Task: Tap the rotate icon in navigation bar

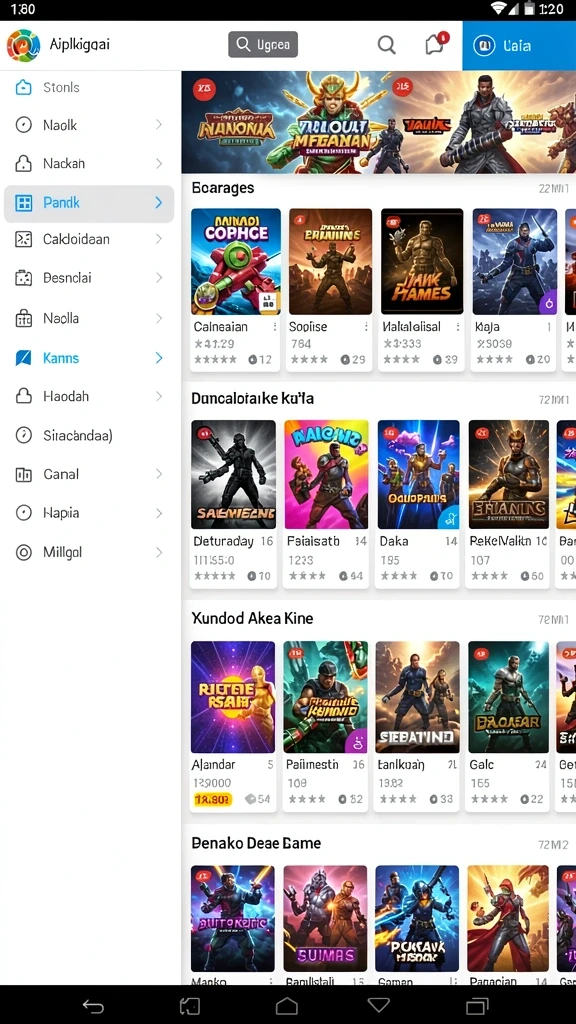Action: [x=190, y=1006]
